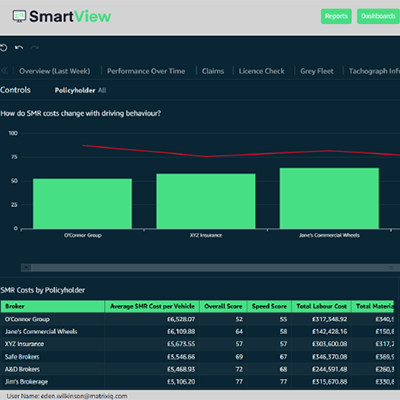The image size is (400, 400).
Task: Click the £303,600.08 labour cost cell
Action: [329, 344]
